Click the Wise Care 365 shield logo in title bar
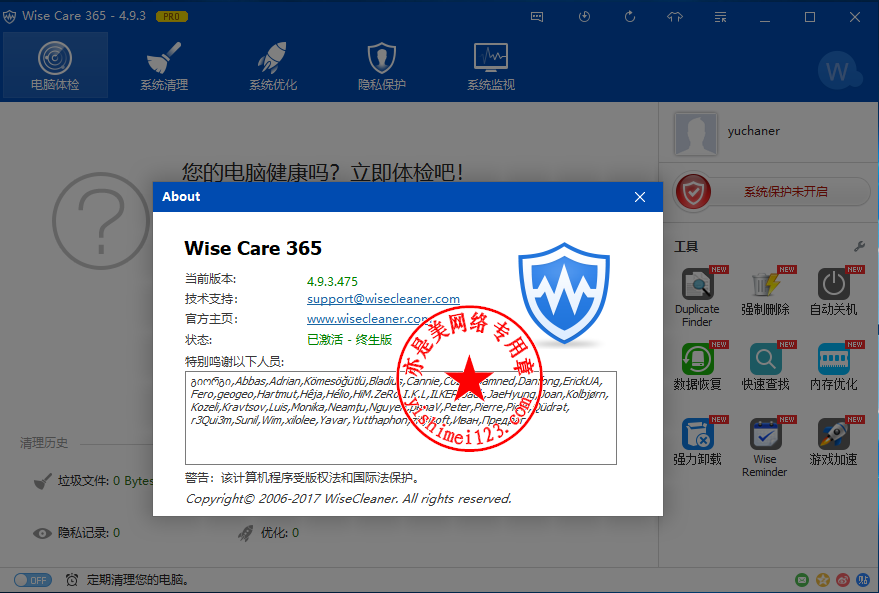Screen dimensions: 879x593 pyautogui.click(x=10, y=16)
